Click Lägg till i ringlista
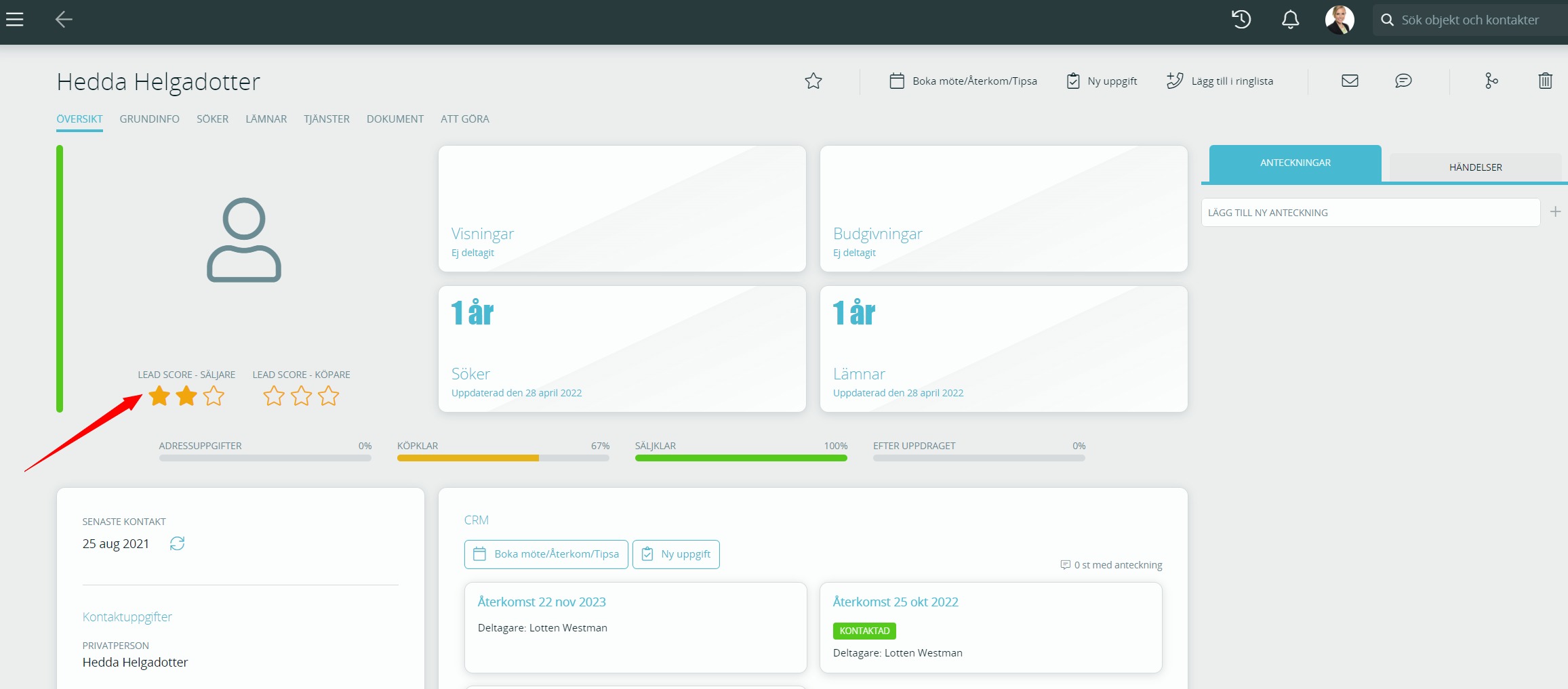This screenshot has height=689, width=1568. (x=1220, y=81)
